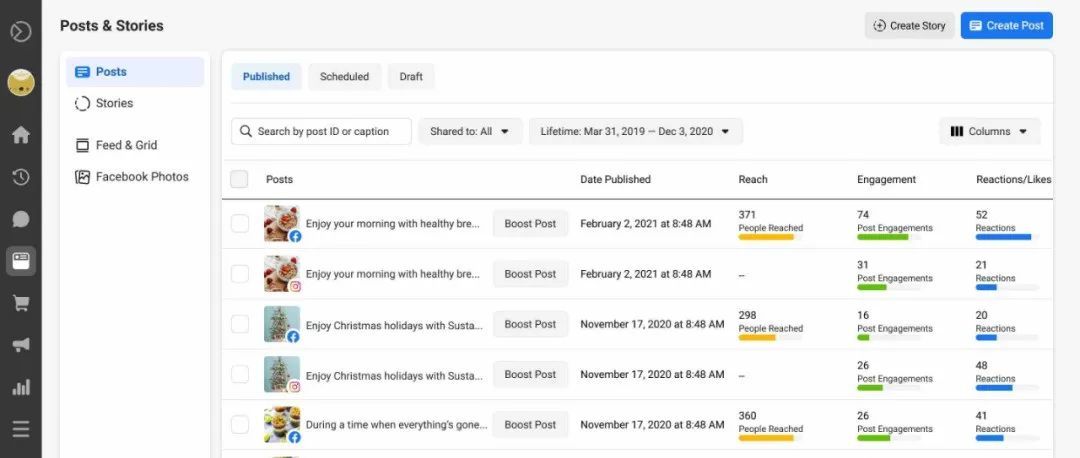Boost the Instagram Christmas post with 48 reactions

pos(530,375)
